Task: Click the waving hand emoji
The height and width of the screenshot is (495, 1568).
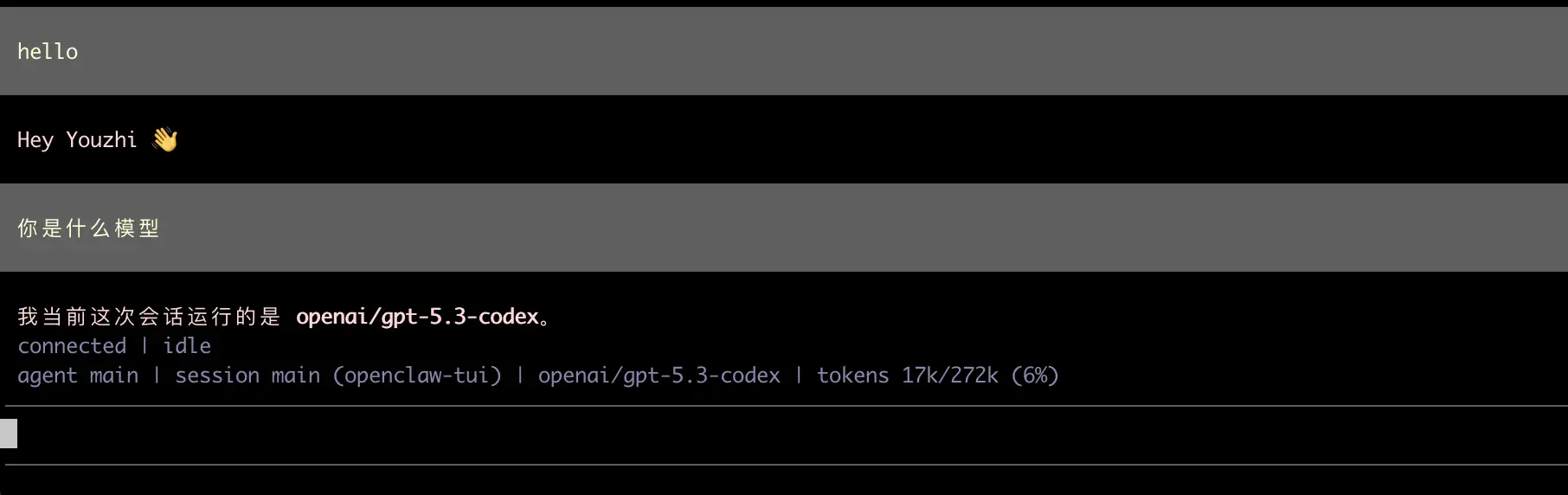Action: point(164,139)
